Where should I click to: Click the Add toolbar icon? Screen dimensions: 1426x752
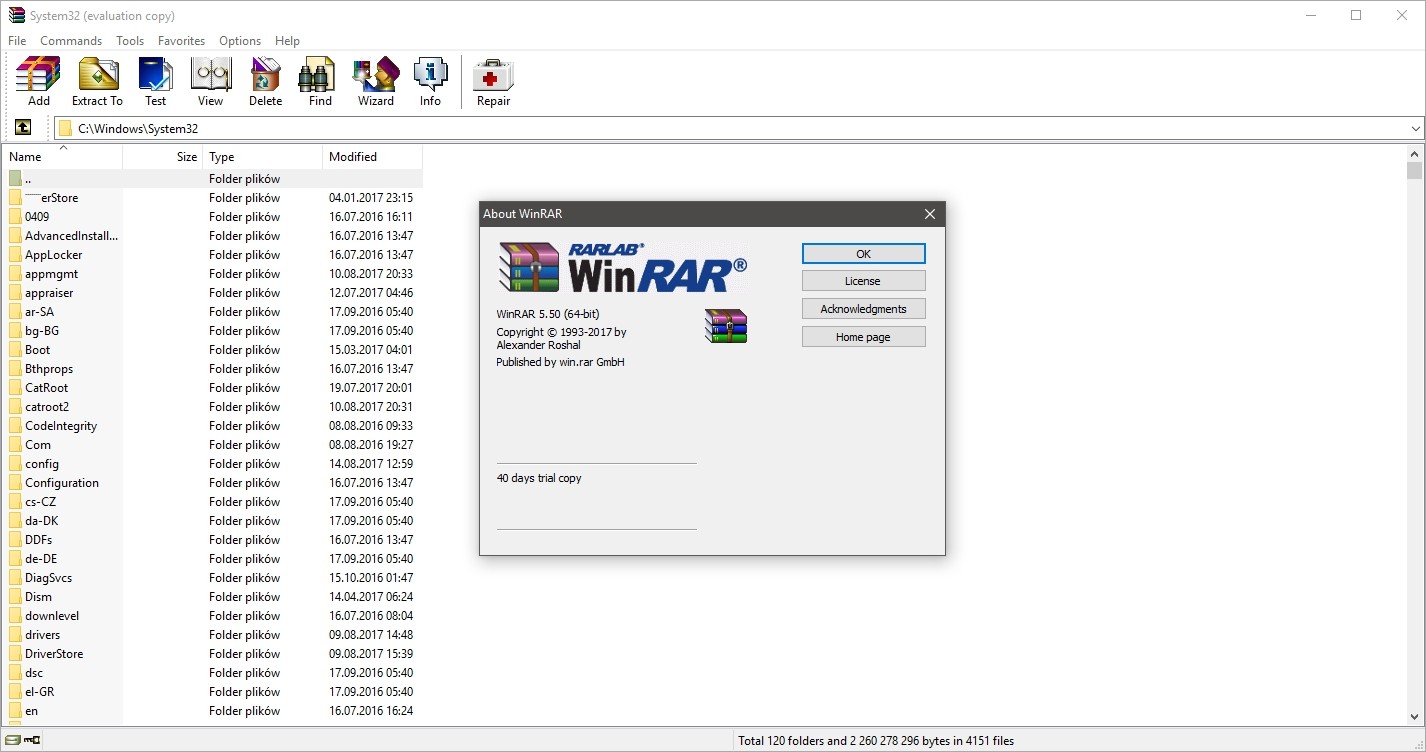tap(39, 74)
